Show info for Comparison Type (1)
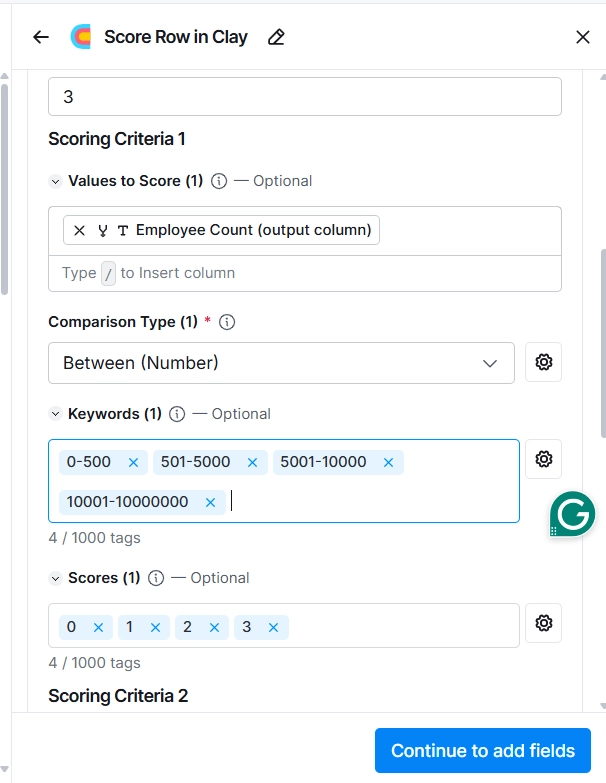 pyautogui.click(x=227, y=322)
